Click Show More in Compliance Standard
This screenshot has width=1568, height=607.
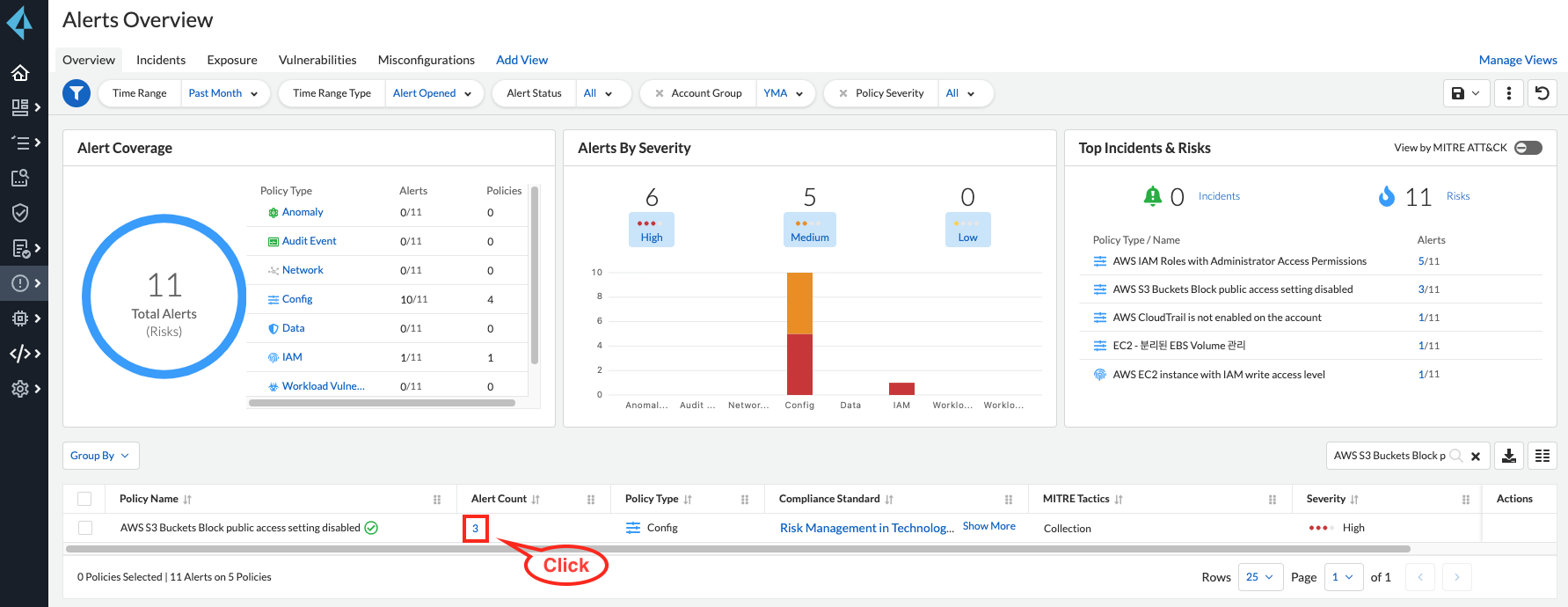coord(988,526)
